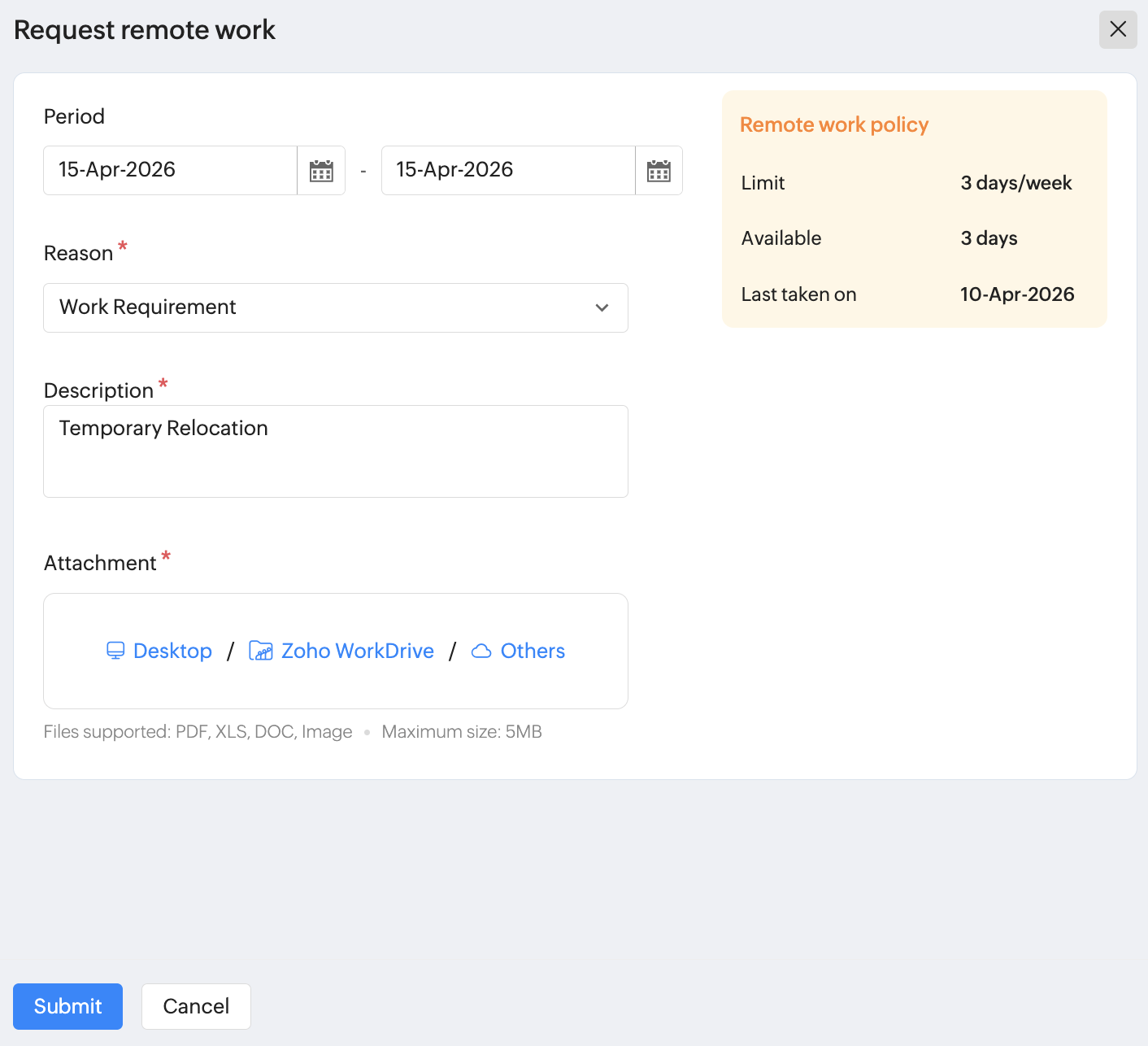Click the Others cloud icon

click(x=481, y=651)
